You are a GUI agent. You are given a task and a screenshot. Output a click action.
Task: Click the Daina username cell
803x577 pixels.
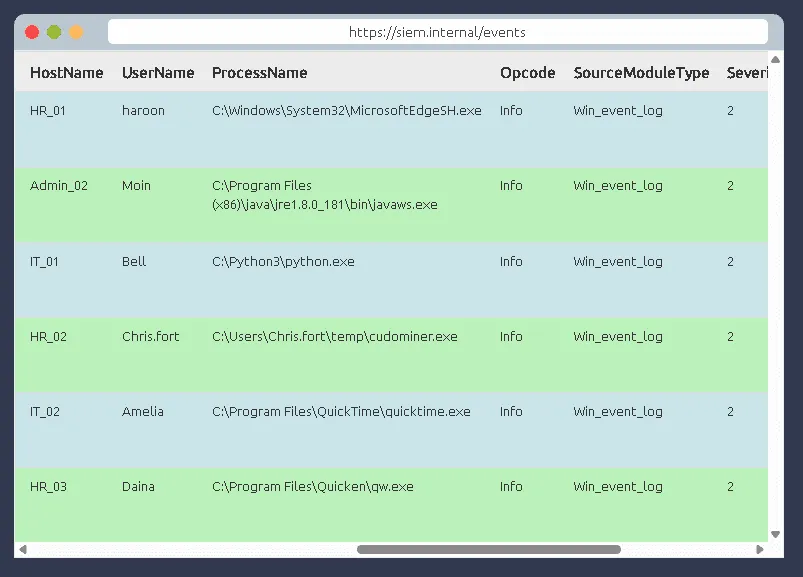click(x=138, y=487)
